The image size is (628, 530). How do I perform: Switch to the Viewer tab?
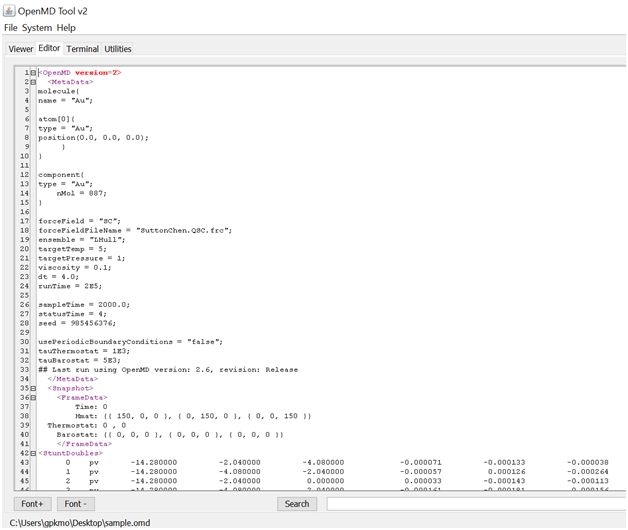21,49
